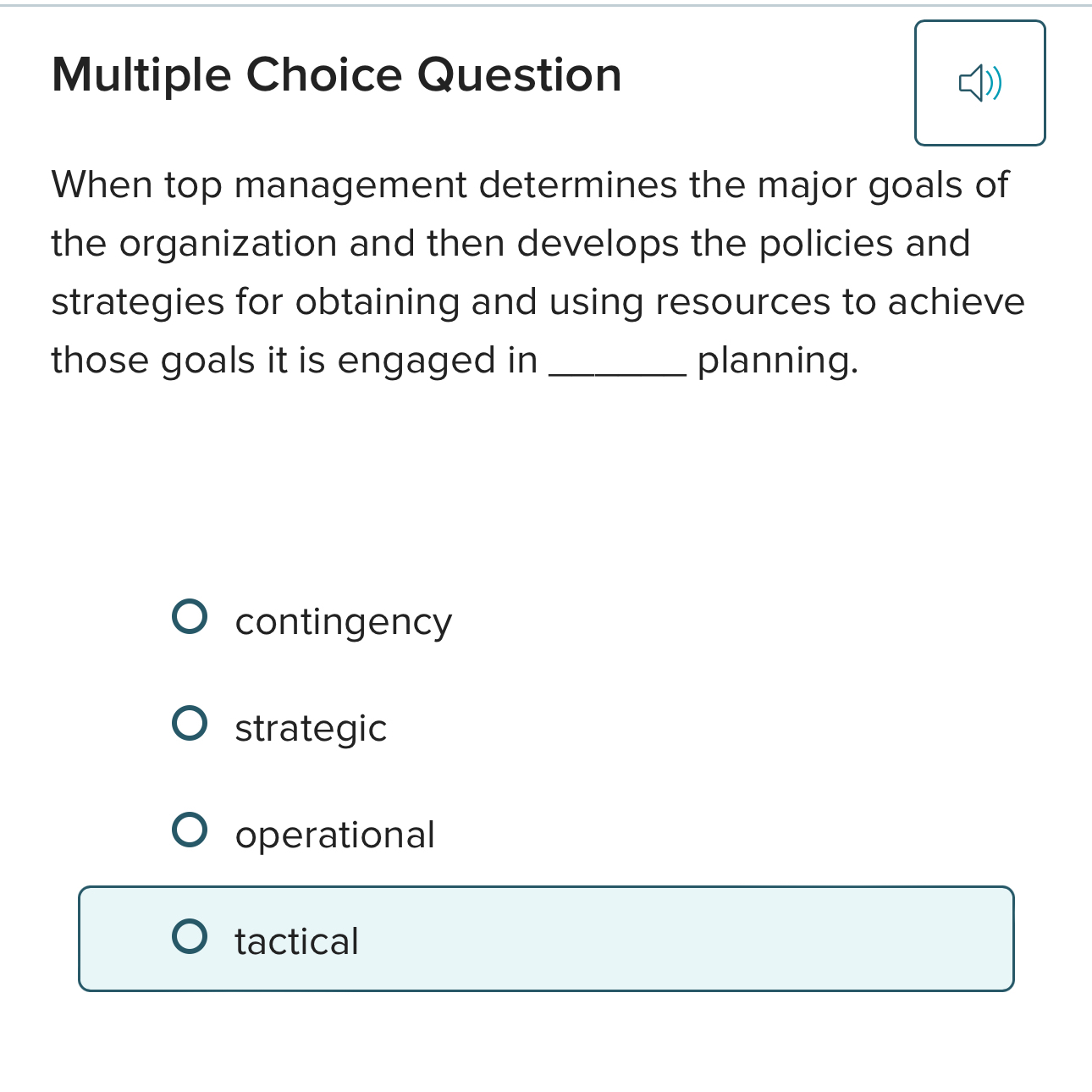The width and height of the screenshot is (1092, 1092).
Task: Pick tactical from the answer choices
Action: pyautogui.click(x=295, y=940)
